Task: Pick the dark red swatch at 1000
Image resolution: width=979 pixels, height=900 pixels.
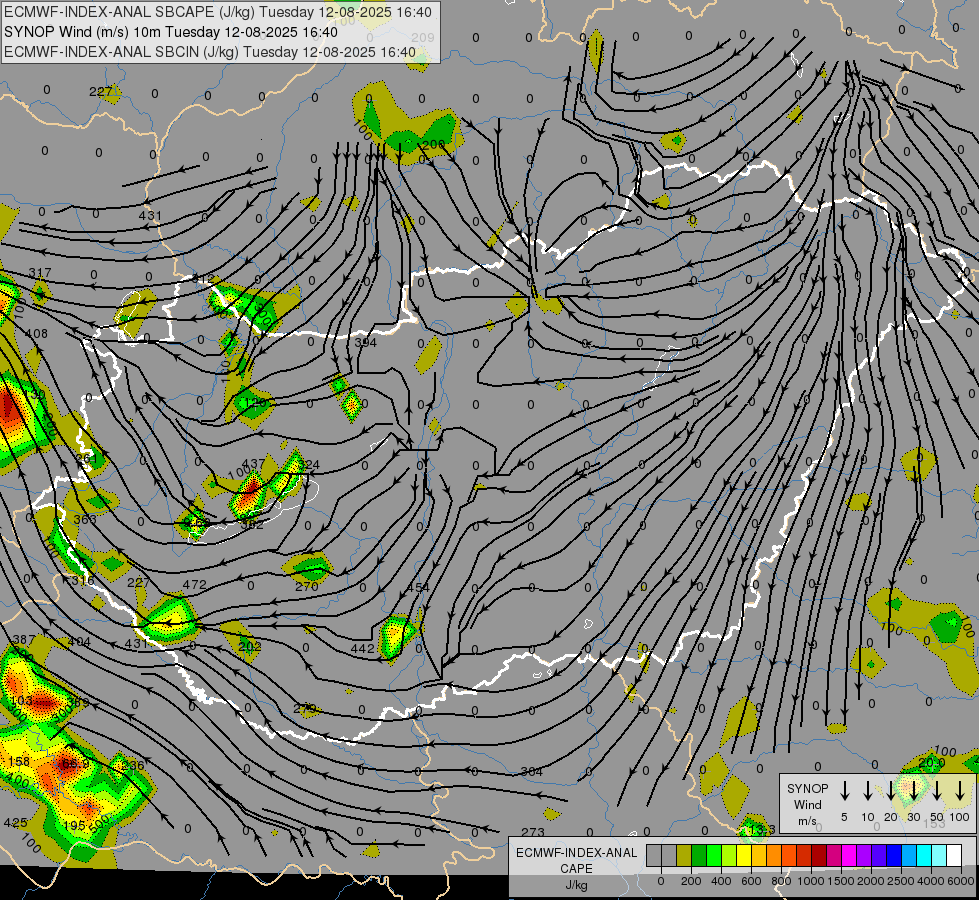Action: tap(819, 856)
